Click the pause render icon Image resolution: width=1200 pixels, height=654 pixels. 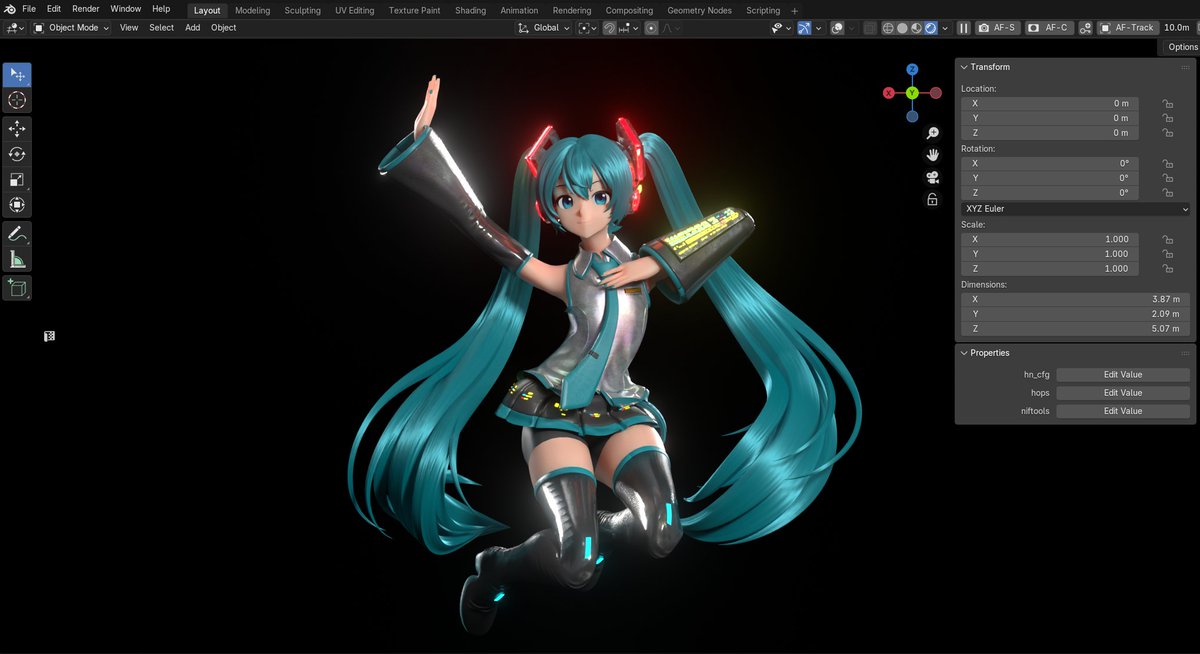point(964,28)
